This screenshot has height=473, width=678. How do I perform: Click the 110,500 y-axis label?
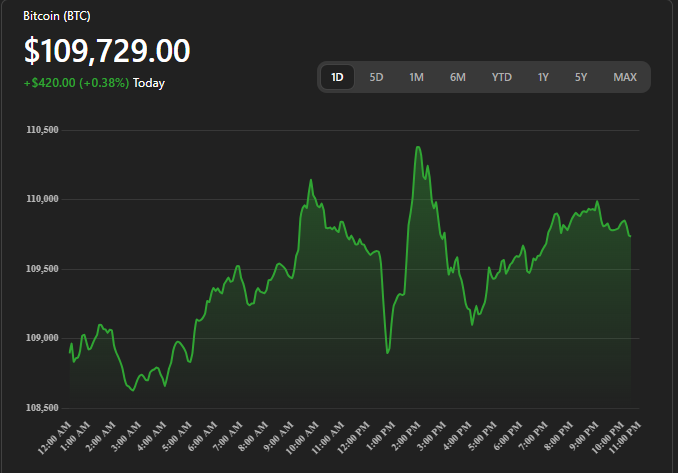point(42,130)
